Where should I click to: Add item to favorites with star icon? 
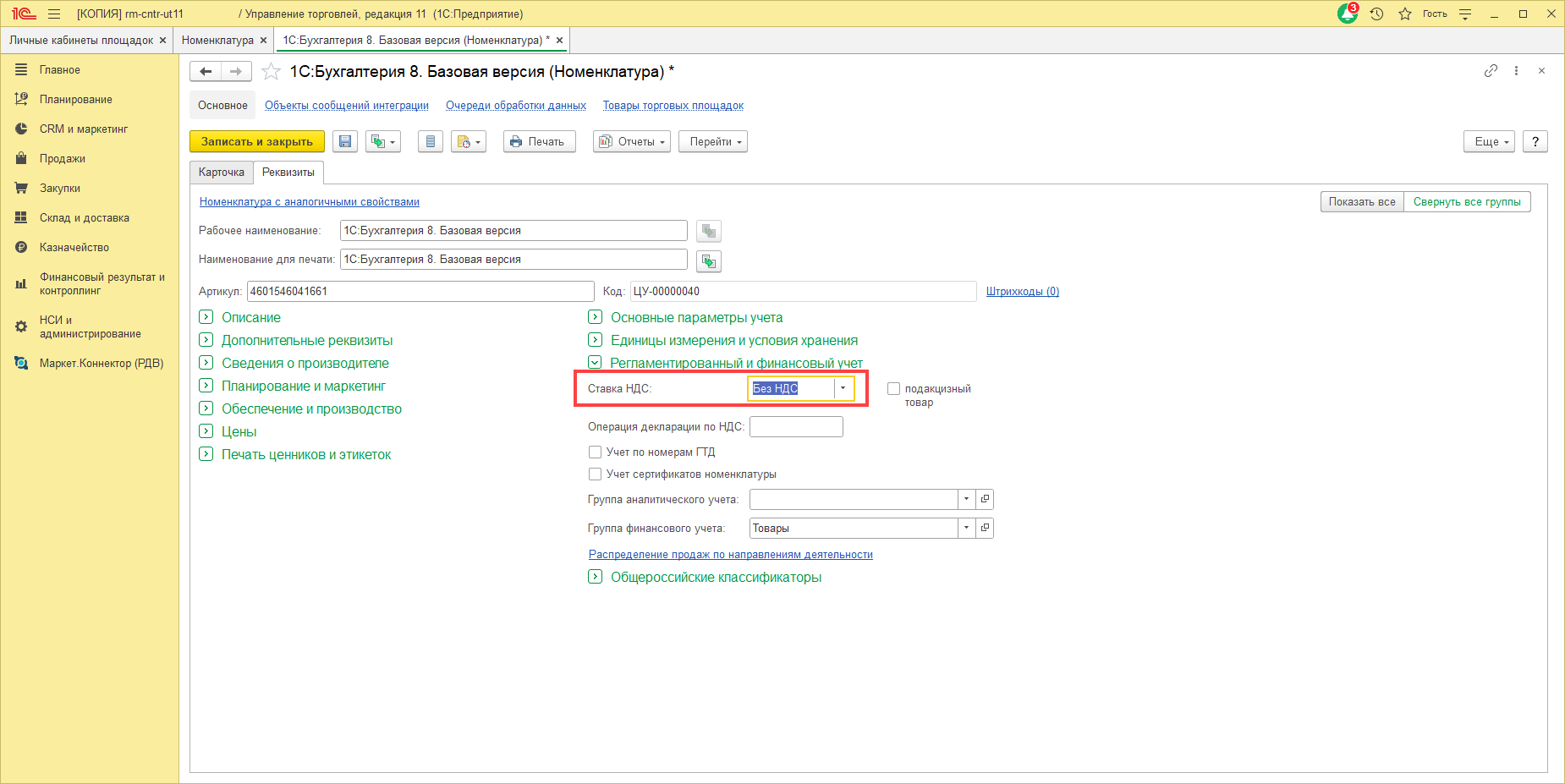271,72
